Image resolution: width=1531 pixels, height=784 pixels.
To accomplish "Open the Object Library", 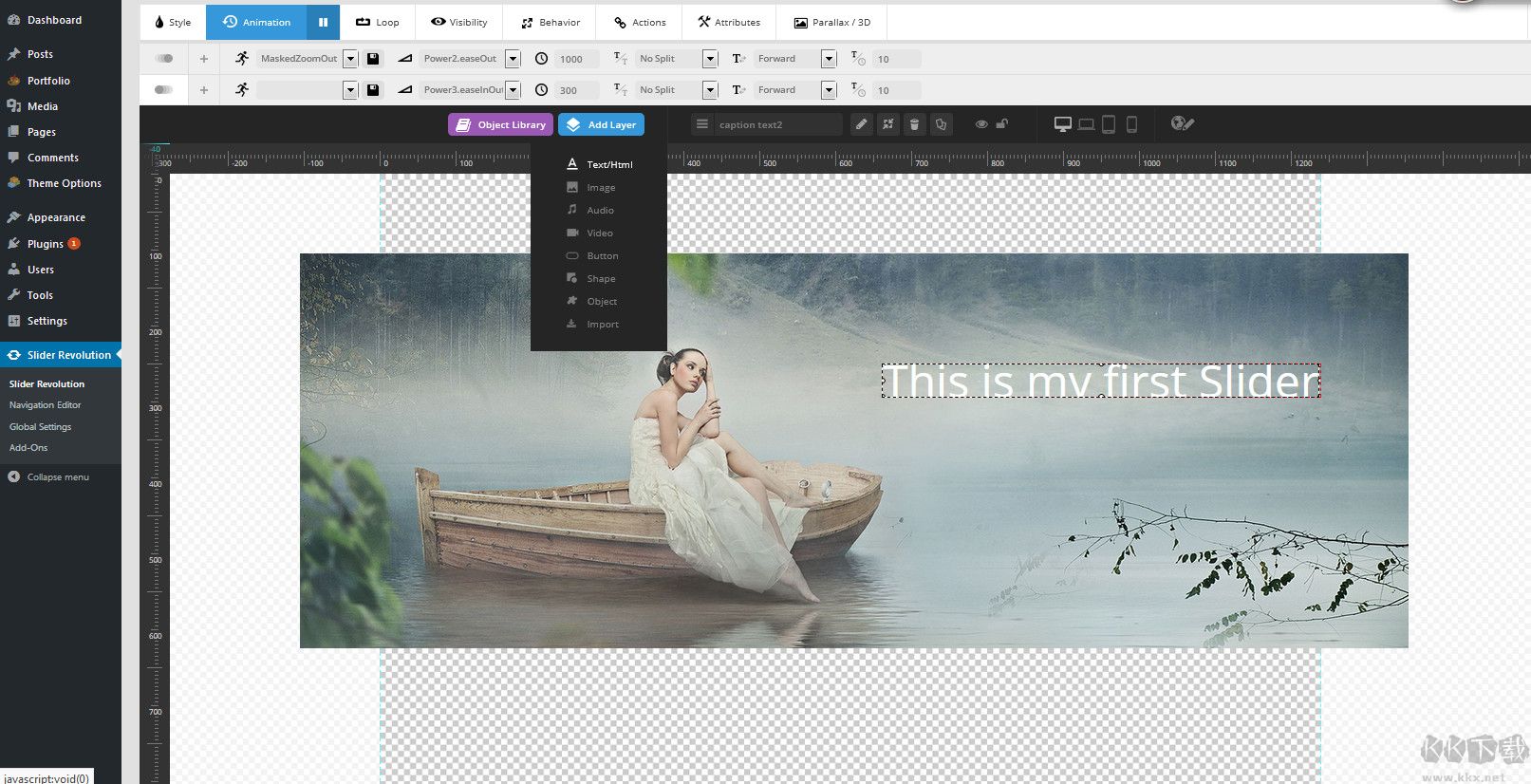I will (500, 124).
